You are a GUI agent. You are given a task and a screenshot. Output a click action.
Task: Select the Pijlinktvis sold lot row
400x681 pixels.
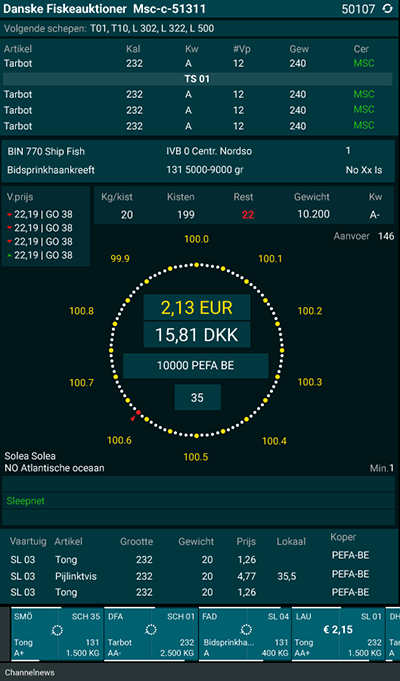[x=198, y=576]
